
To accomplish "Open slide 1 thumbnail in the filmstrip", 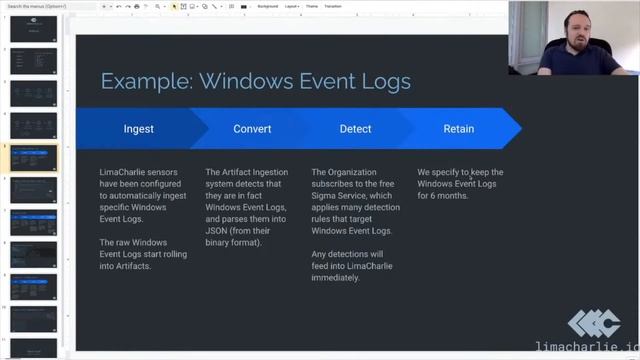I will (x=33, y=29).
